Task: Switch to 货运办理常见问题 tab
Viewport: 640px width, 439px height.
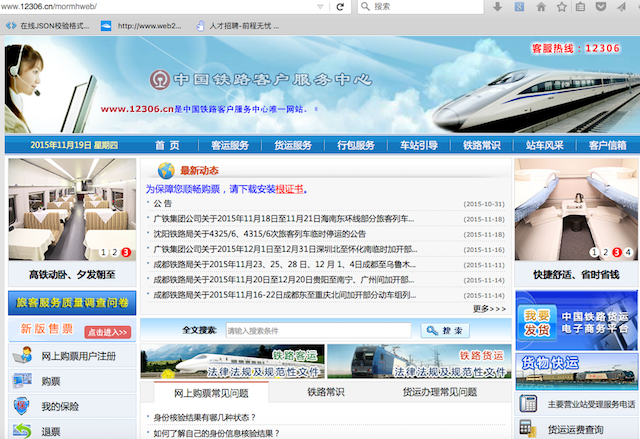Action: click(x=440, y=392)
